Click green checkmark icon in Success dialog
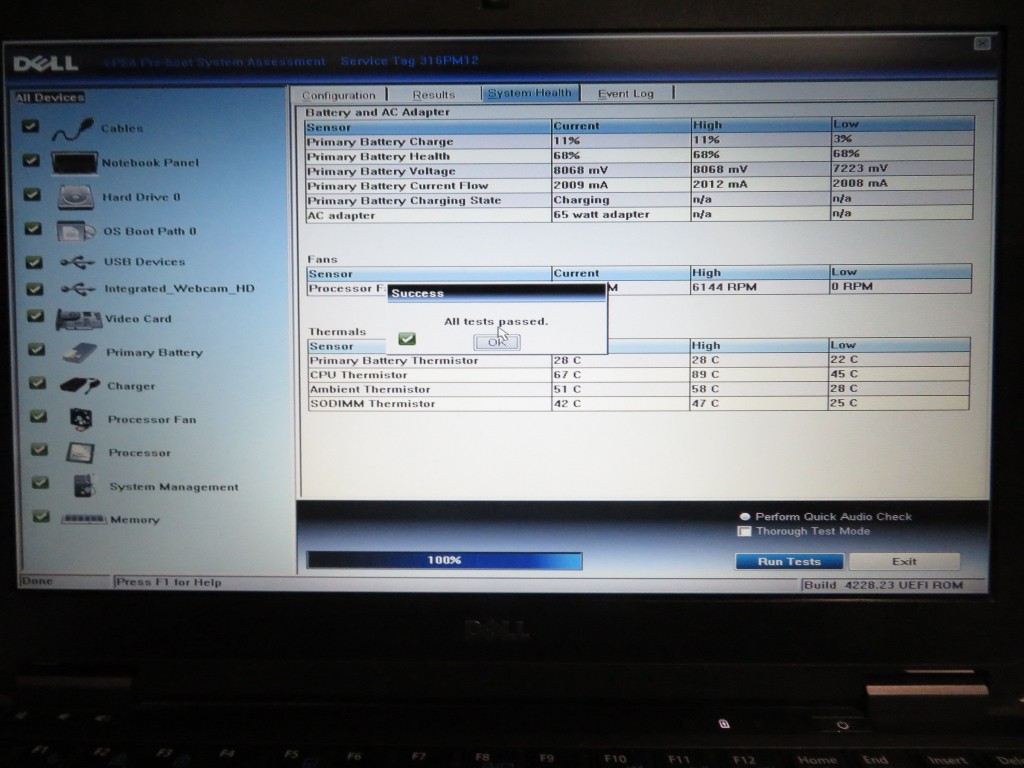 [x=407, y=338]
